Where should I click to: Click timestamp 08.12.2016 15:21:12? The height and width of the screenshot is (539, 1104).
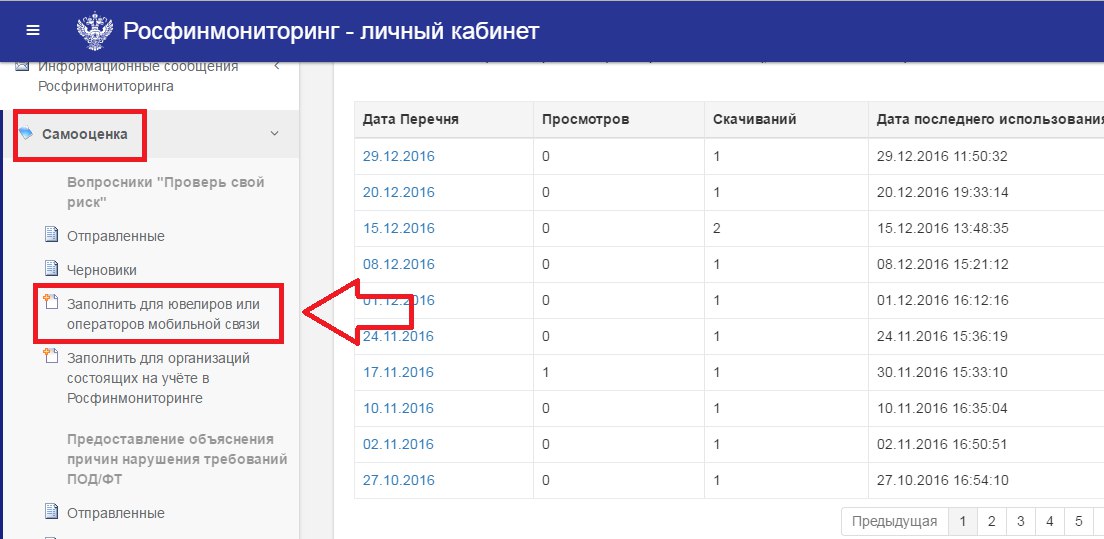coord(942,264)
